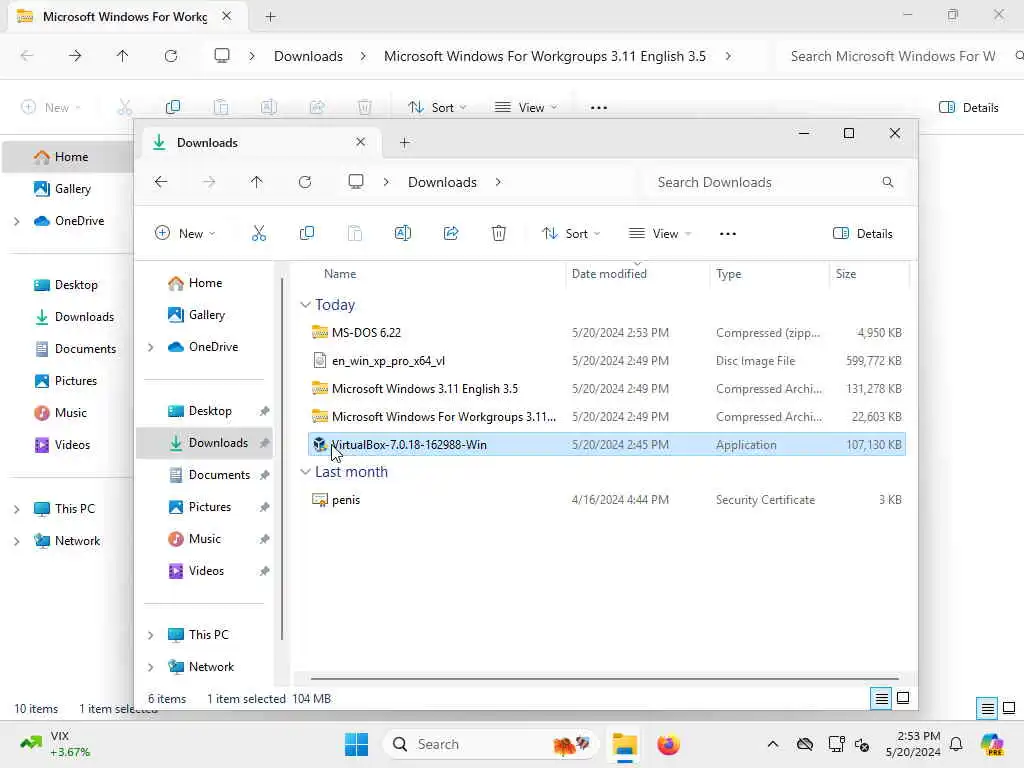Sort by Type column header
1024x768 pixels.
(x=728, y=274)
